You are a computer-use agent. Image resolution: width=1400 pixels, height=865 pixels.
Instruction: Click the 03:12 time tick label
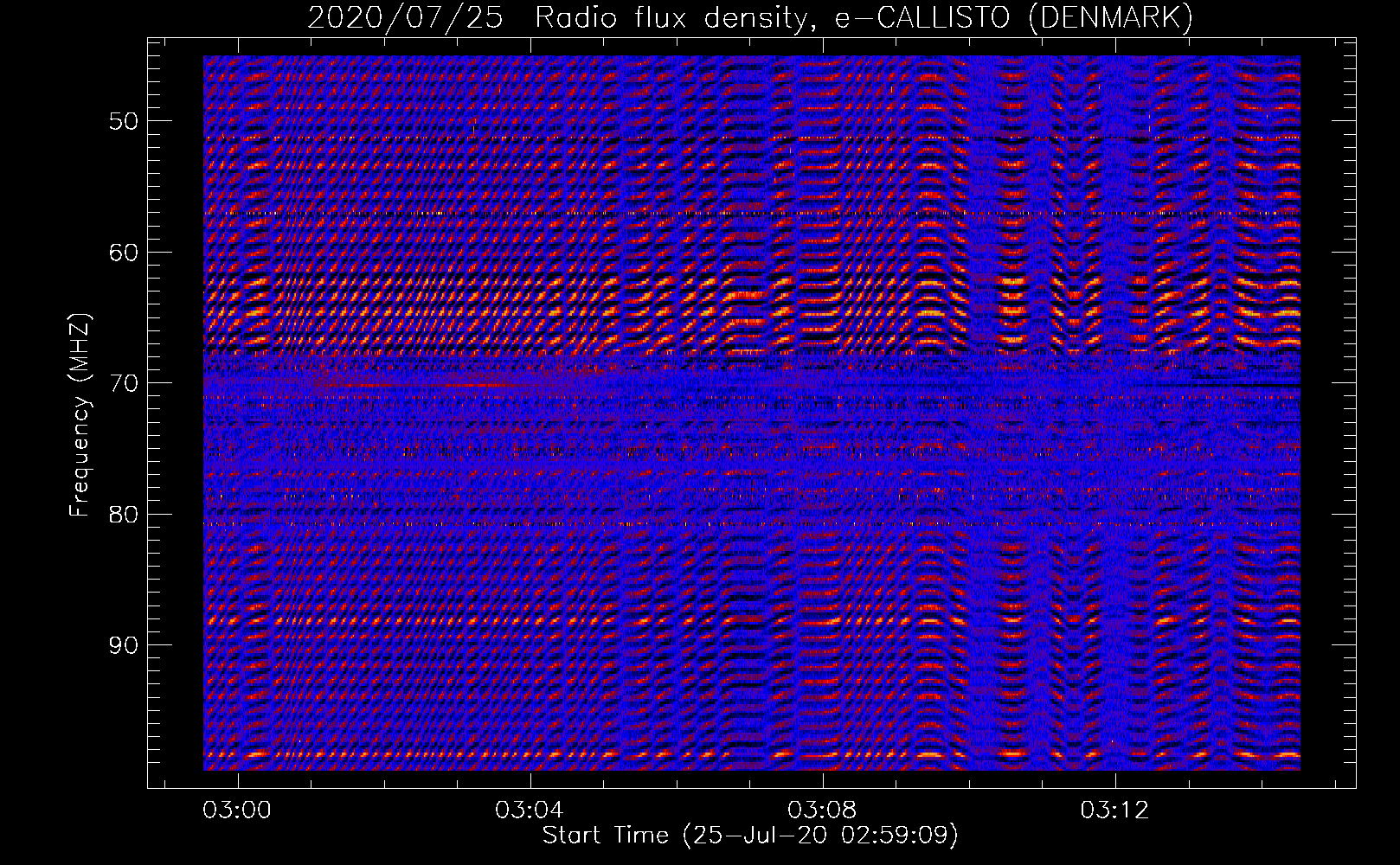pyautogui.click(x=1114, y=810)
